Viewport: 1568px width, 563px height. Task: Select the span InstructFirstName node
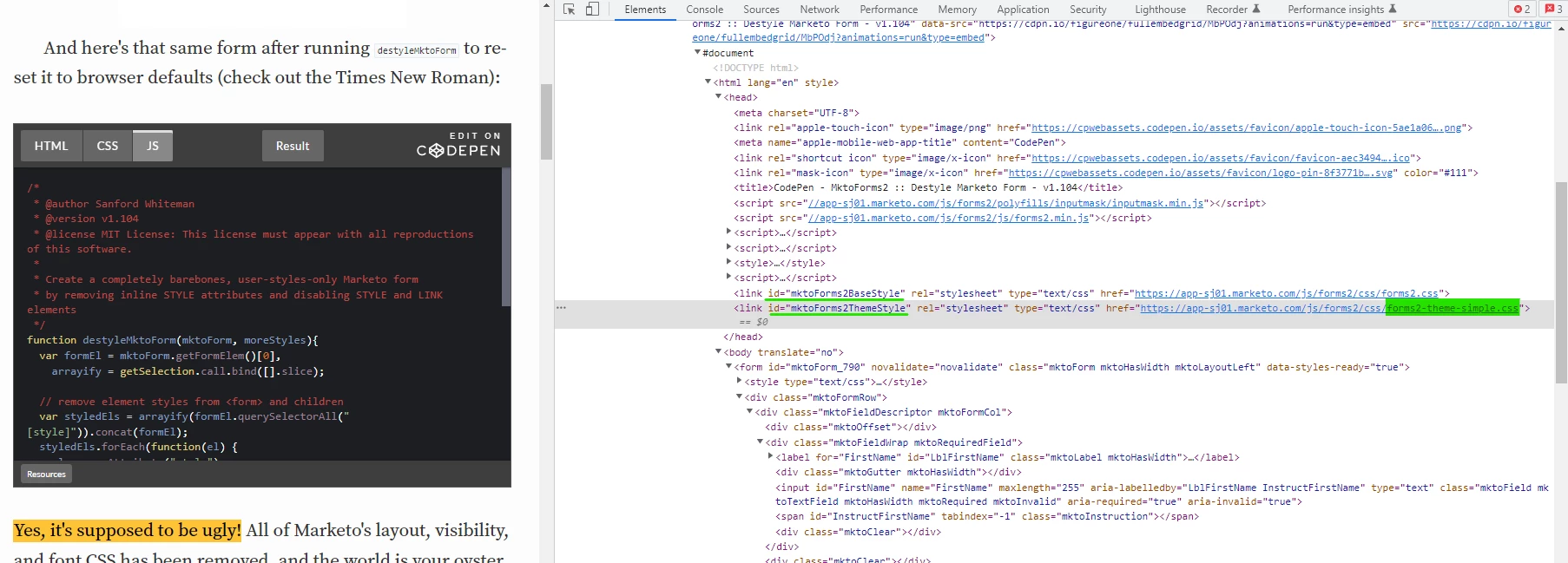(x=987, y=516)
